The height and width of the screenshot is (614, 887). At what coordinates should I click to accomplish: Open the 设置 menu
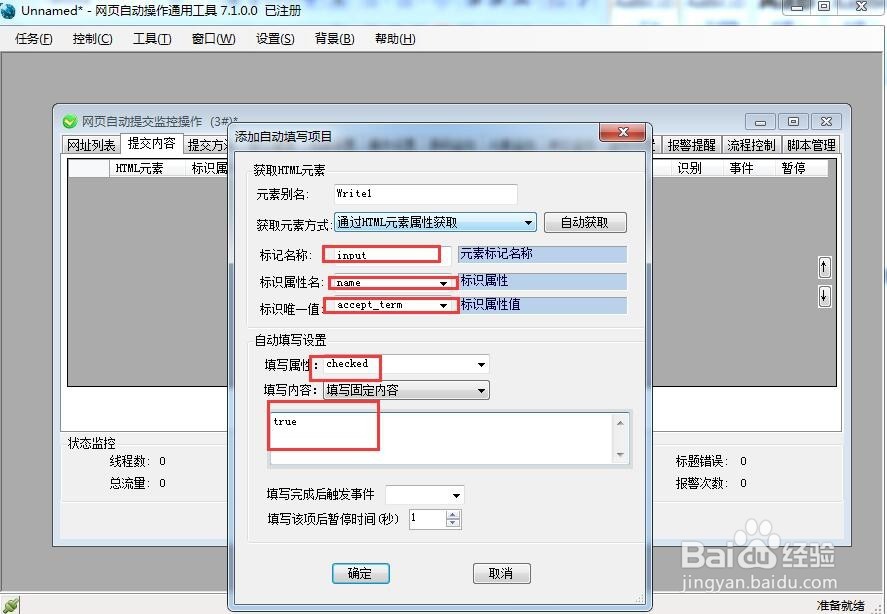273,39
